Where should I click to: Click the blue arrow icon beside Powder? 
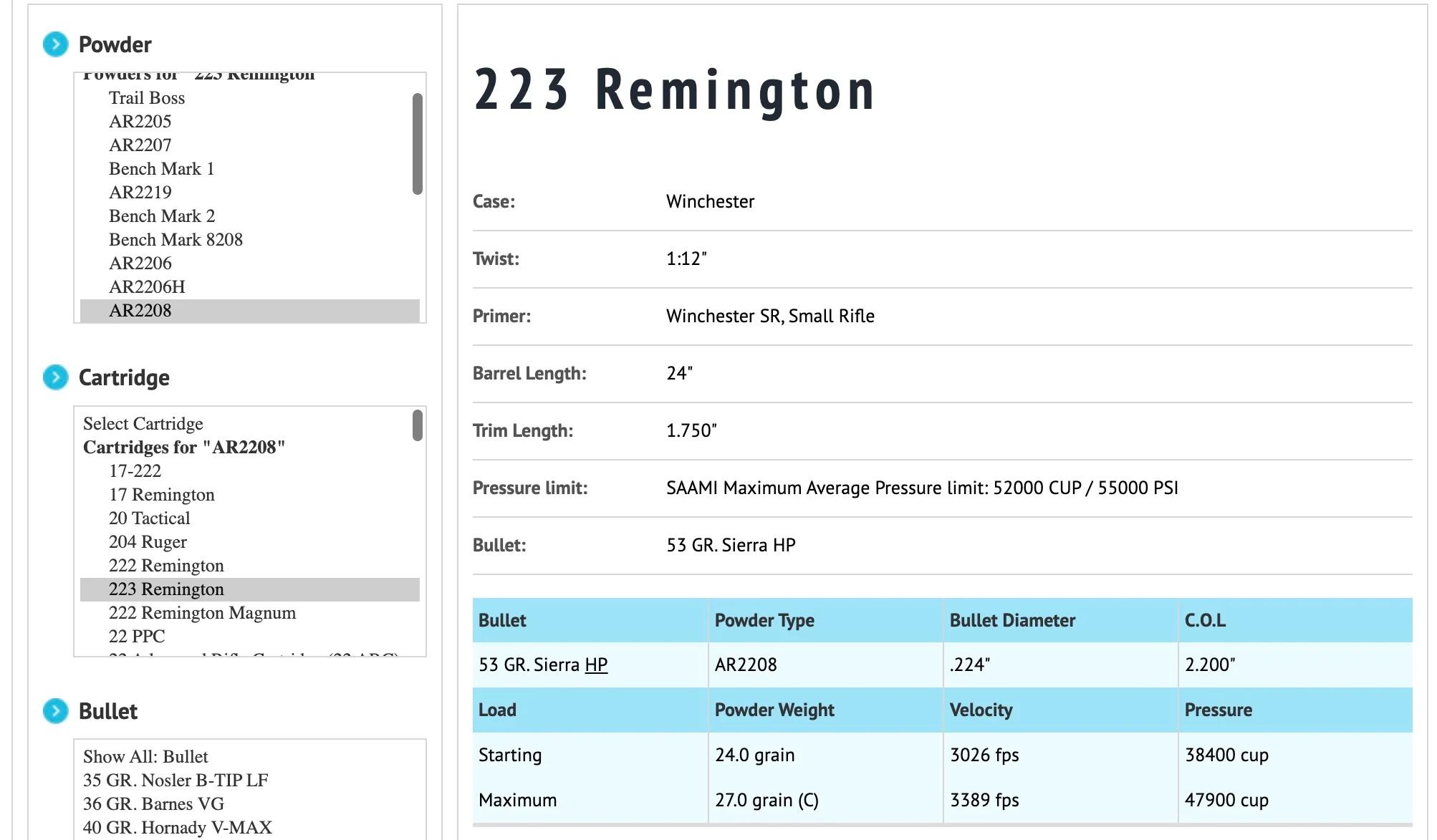pos(55,44)
